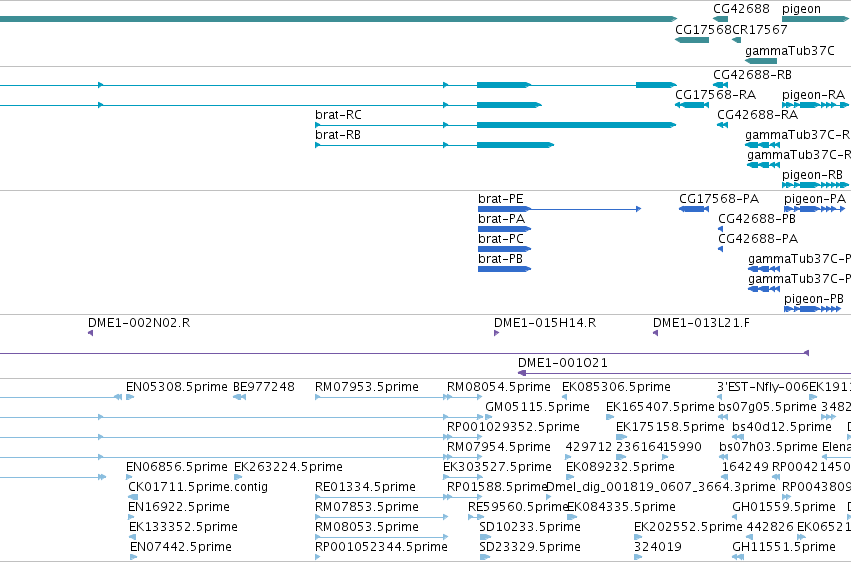Click the CK01711.5prime.contig label
This screenshot has height=562, width=851.
click(x=198, y=488)
